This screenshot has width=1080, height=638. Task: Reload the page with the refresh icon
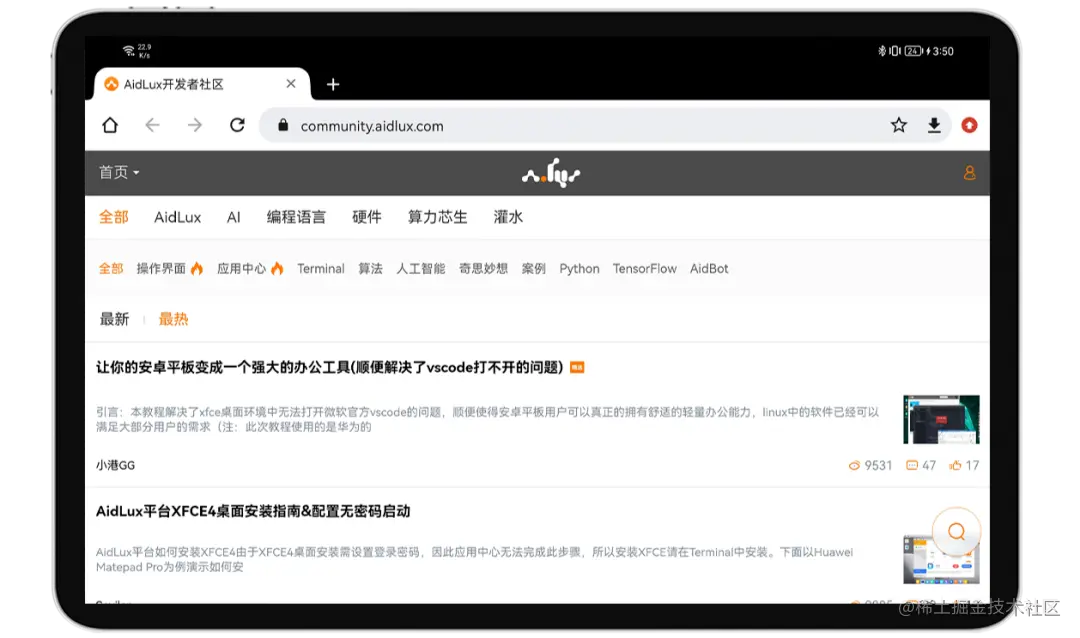pyautogui.click(x=237, y=125)
